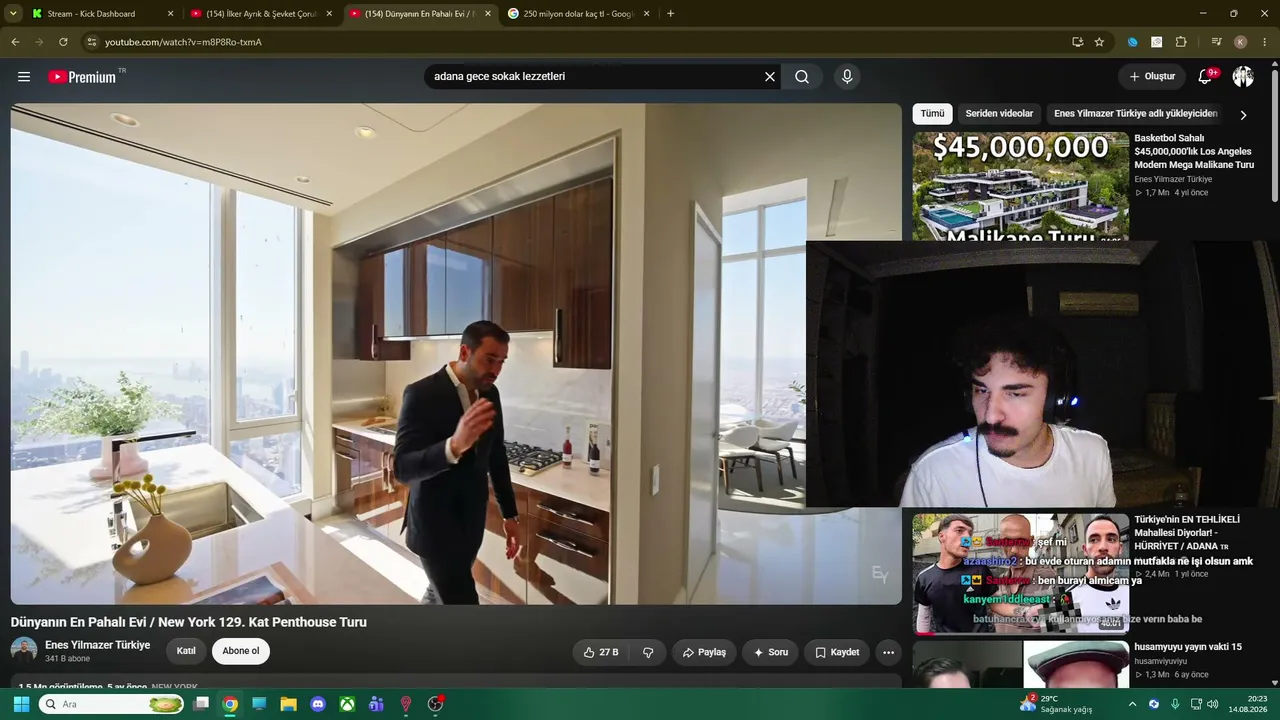Open husamyuyu yayın vakti 15 video title
Screen dimensions: 1280x720
click(x=1188, y=647)
